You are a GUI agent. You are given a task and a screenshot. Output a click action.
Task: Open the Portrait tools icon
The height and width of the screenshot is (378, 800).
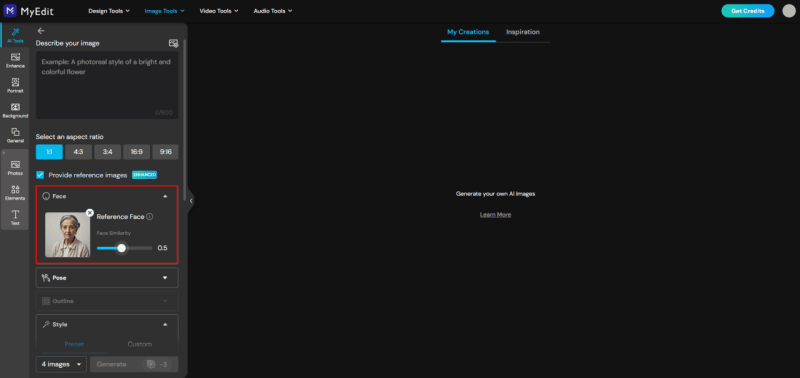15,85
